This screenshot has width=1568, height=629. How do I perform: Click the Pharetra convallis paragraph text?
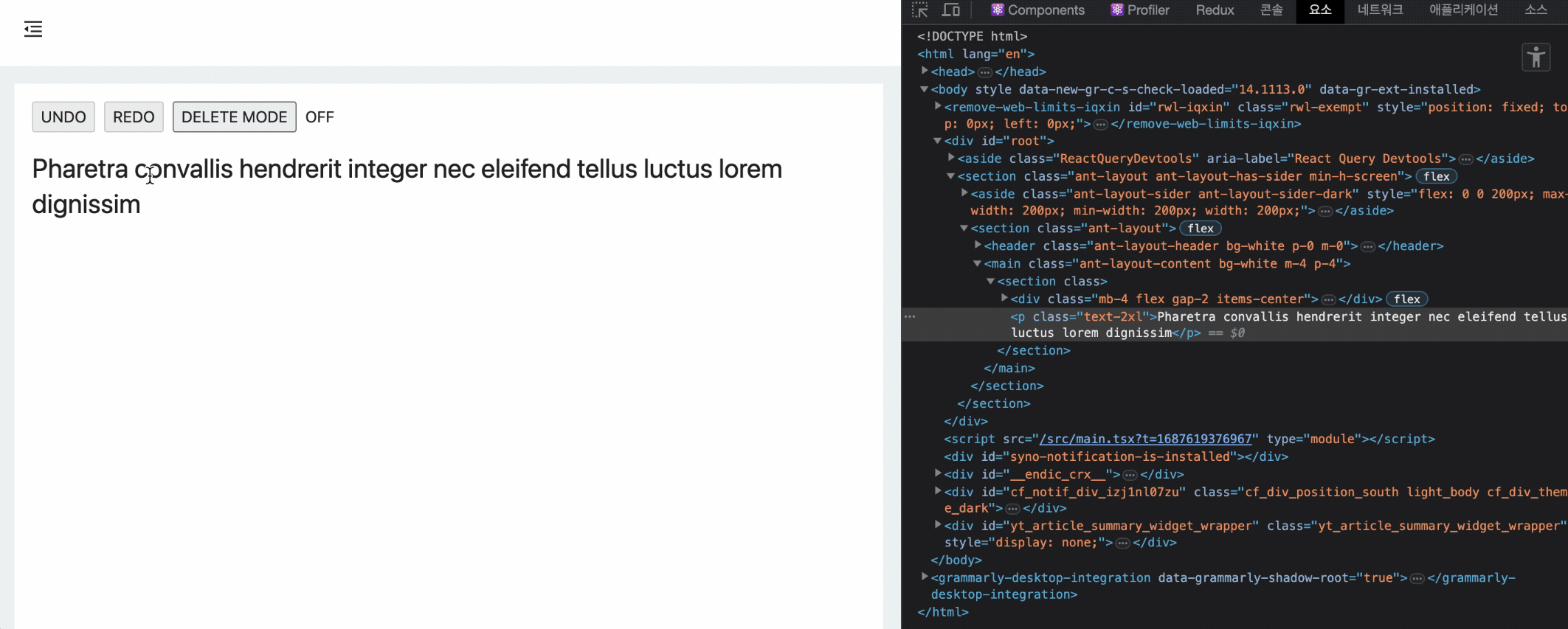[x=407, y=187]
